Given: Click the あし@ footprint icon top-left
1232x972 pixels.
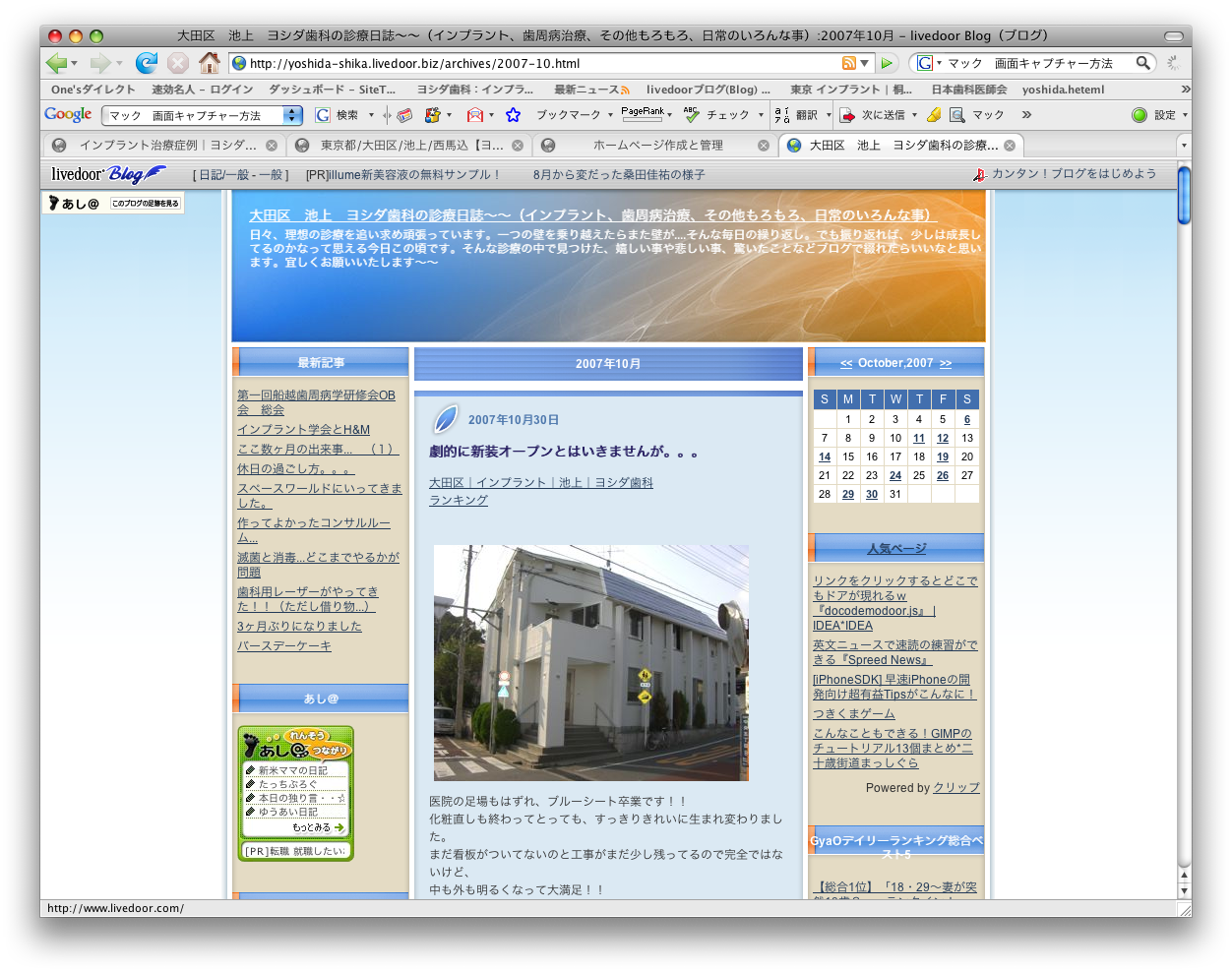Looking at the screenshot, I should click(x=74, y=203).
